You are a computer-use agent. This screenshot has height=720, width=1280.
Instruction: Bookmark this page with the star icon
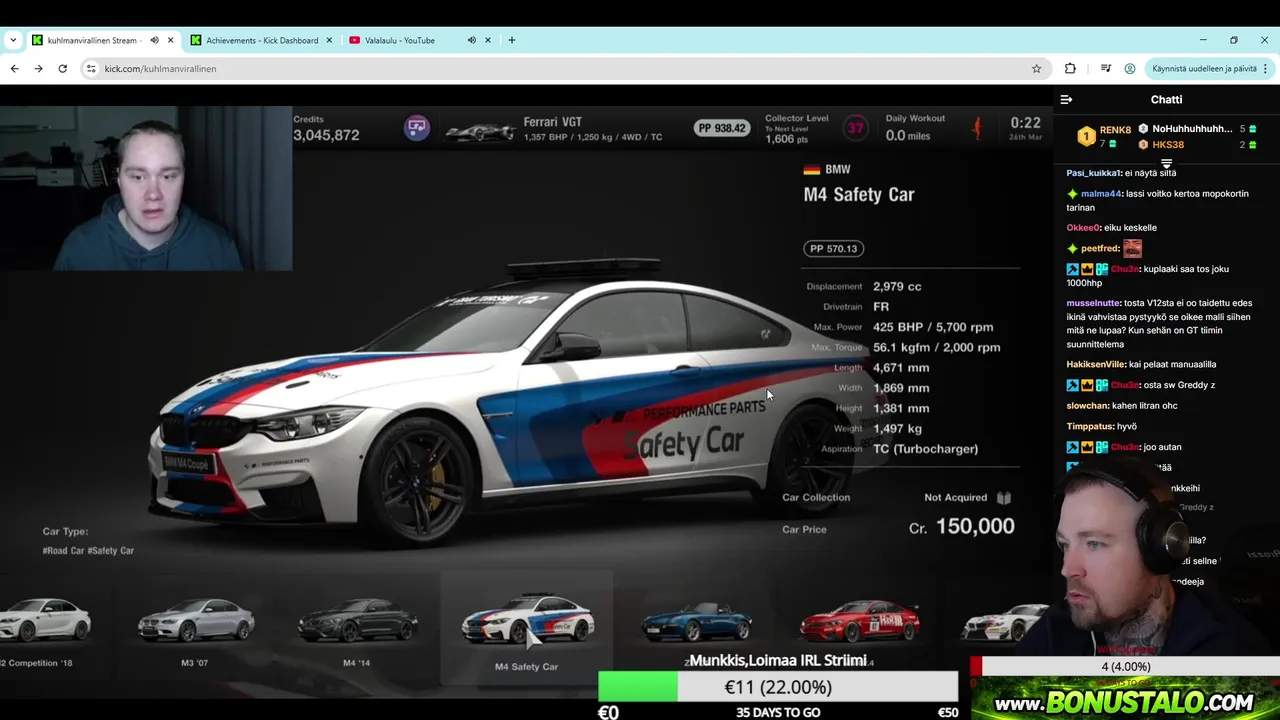pos(1036,68)
